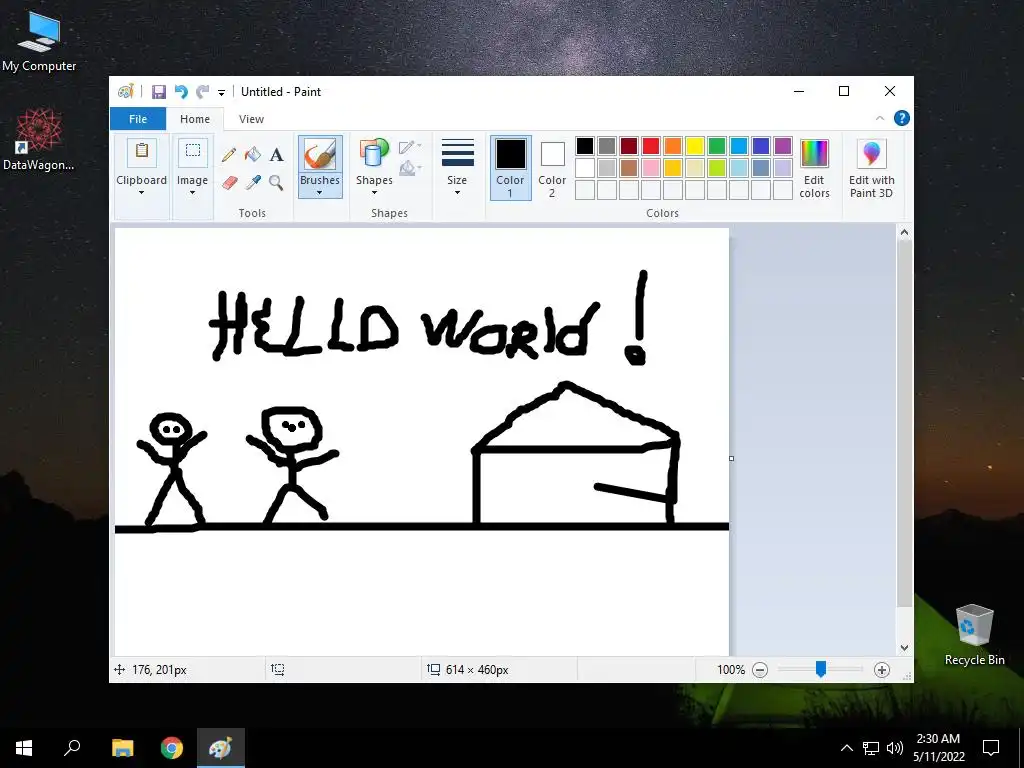Click the Save icon in the title bar

[159, 92]
